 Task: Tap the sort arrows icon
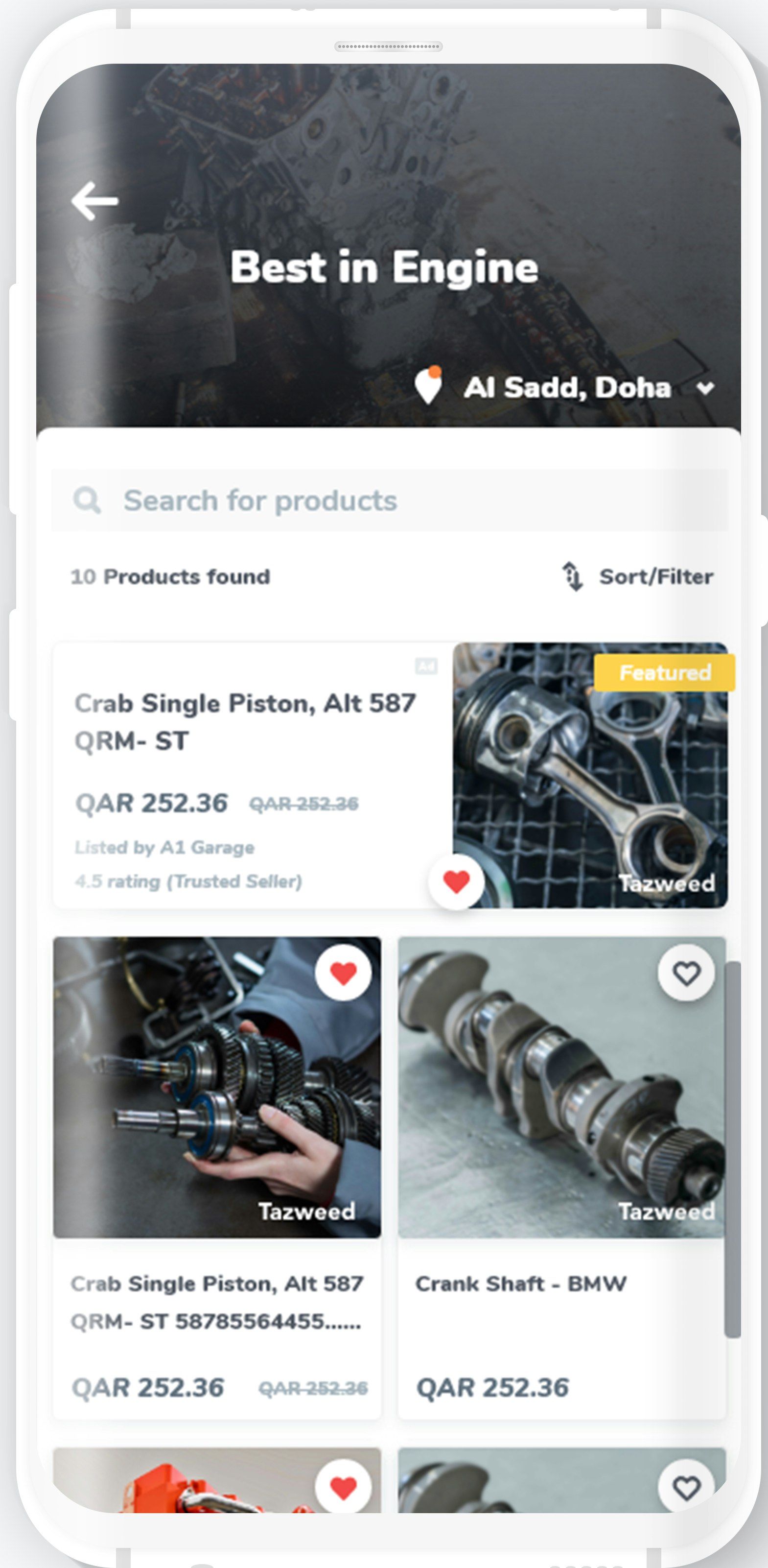pyautogui.click(x=572, y=576)
